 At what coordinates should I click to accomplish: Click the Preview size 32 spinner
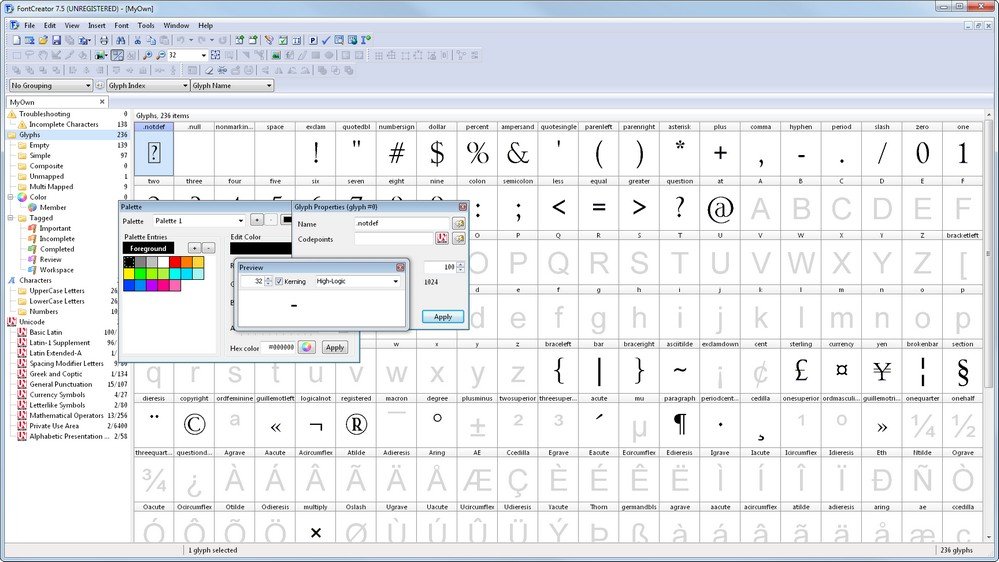(x=257, y=281)
